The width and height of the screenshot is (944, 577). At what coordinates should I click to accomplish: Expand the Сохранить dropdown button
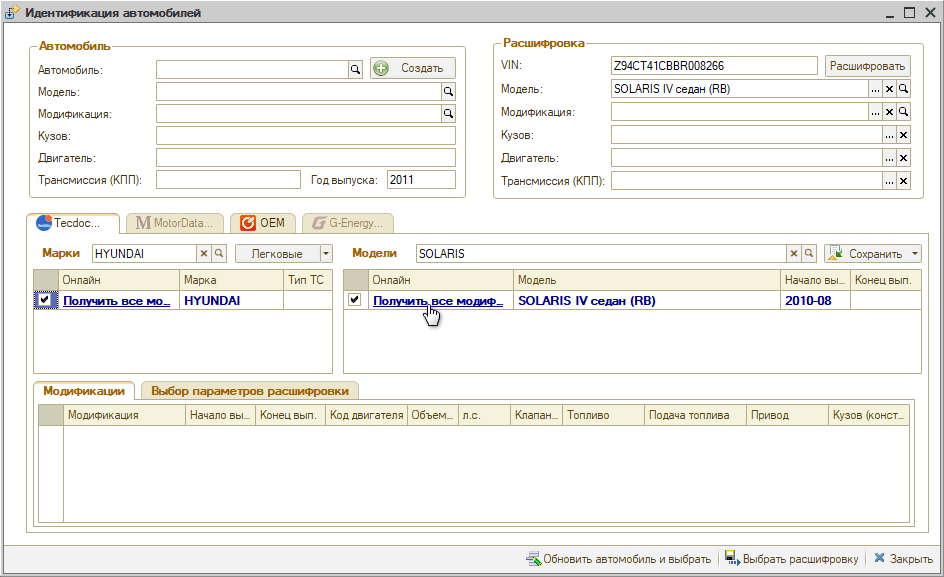click(x=914, y=254)
